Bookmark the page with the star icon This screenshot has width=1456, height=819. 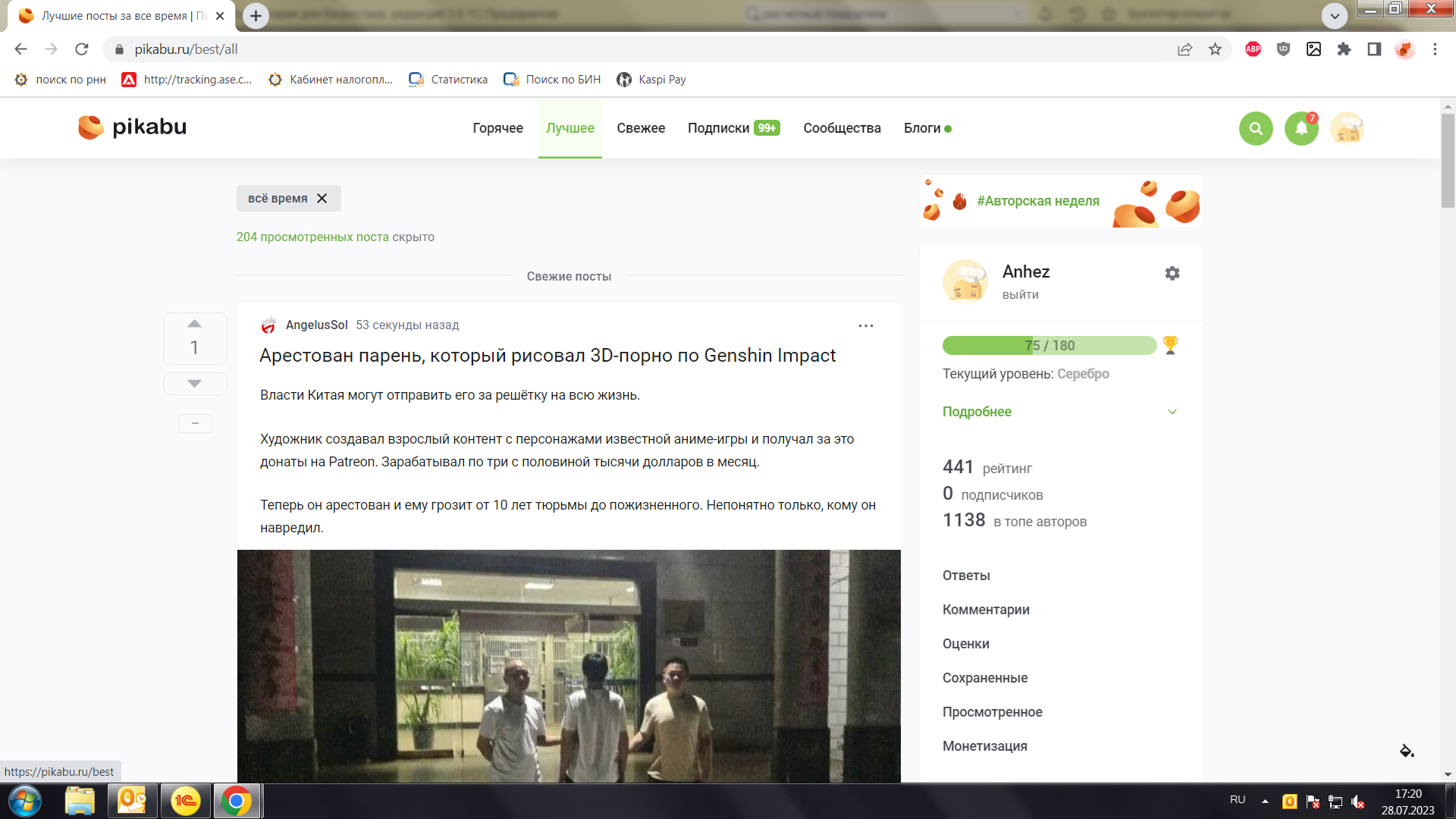1215,49
